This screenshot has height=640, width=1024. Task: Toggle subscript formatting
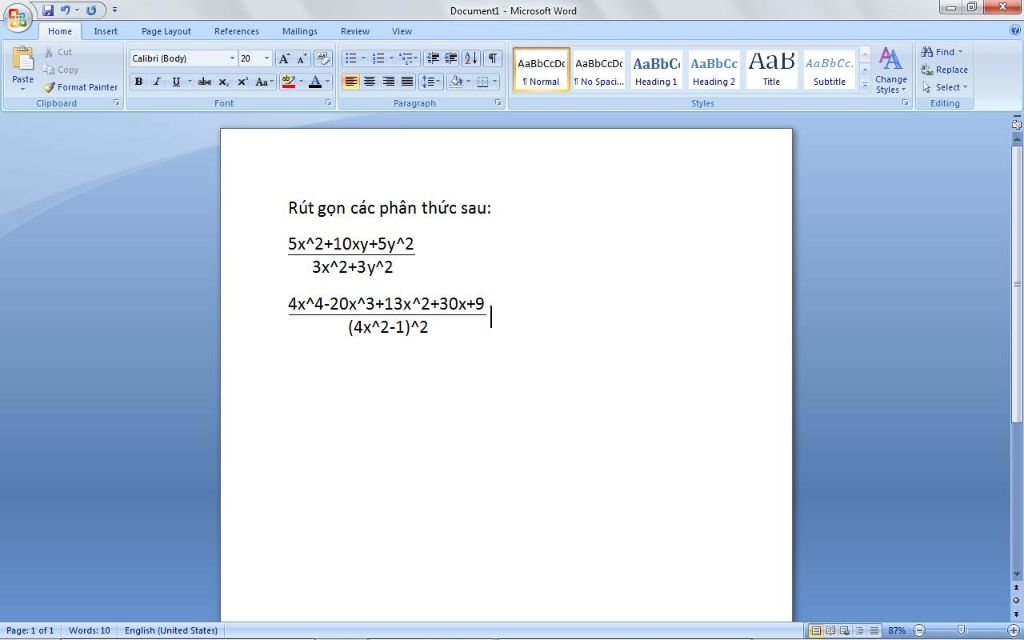click(x=223, y=82)
